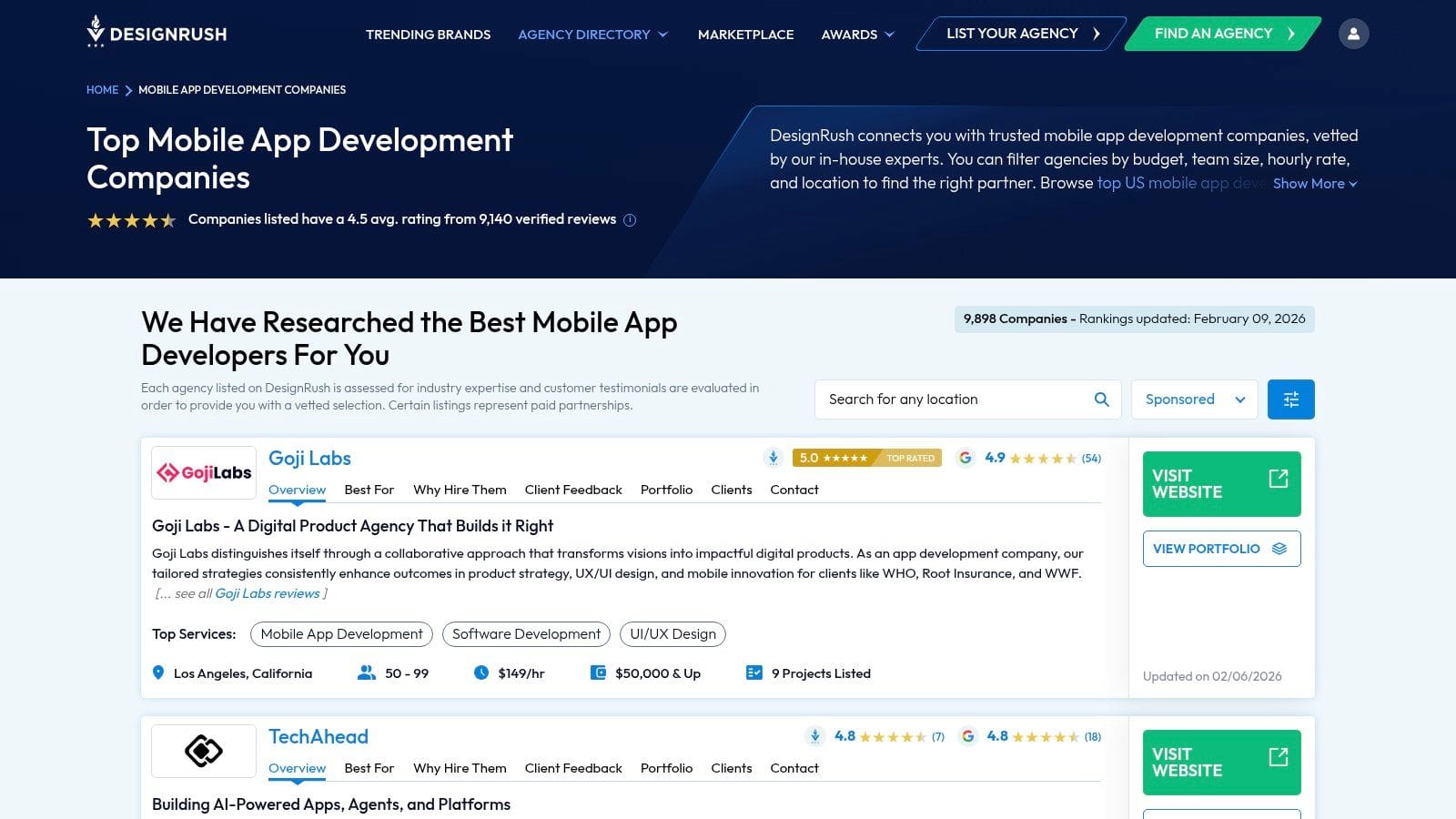1456x819 pixels.
Task: Click the Goji Labs company logo
Action: [204, 472]
